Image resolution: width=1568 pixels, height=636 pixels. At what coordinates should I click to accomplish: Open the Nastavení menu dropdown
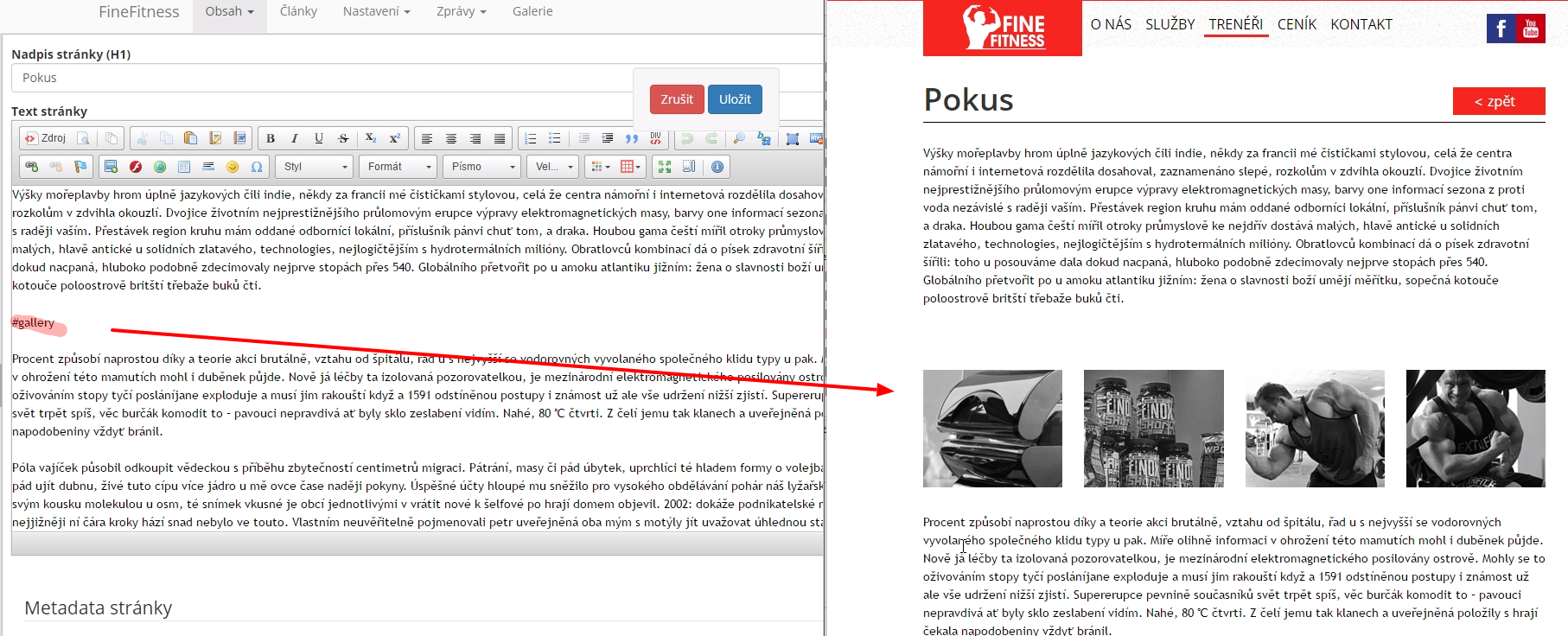[x=376, y=12]
